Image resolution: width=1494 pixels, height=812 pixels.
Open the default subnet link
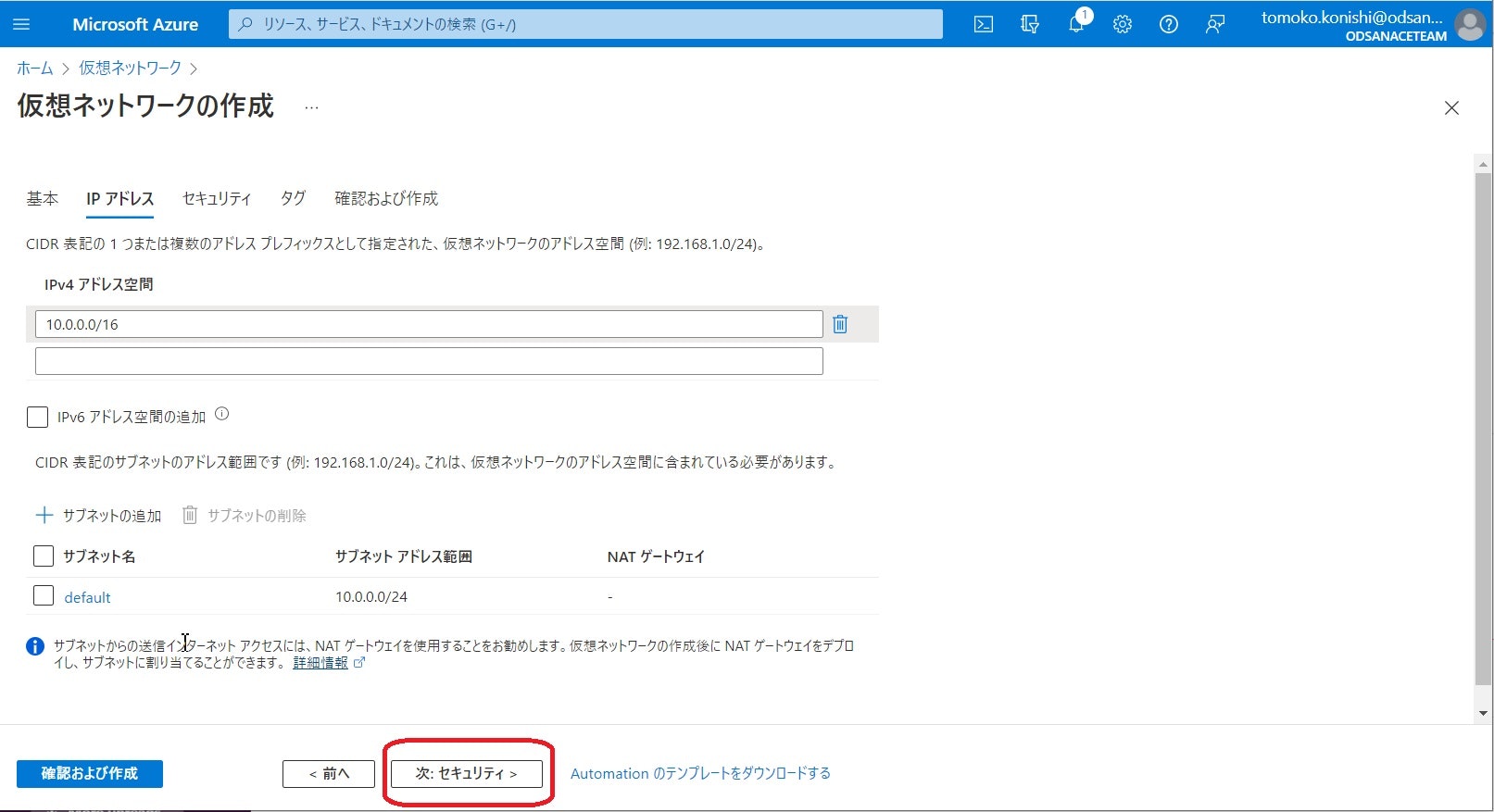(x=87, y=597)
